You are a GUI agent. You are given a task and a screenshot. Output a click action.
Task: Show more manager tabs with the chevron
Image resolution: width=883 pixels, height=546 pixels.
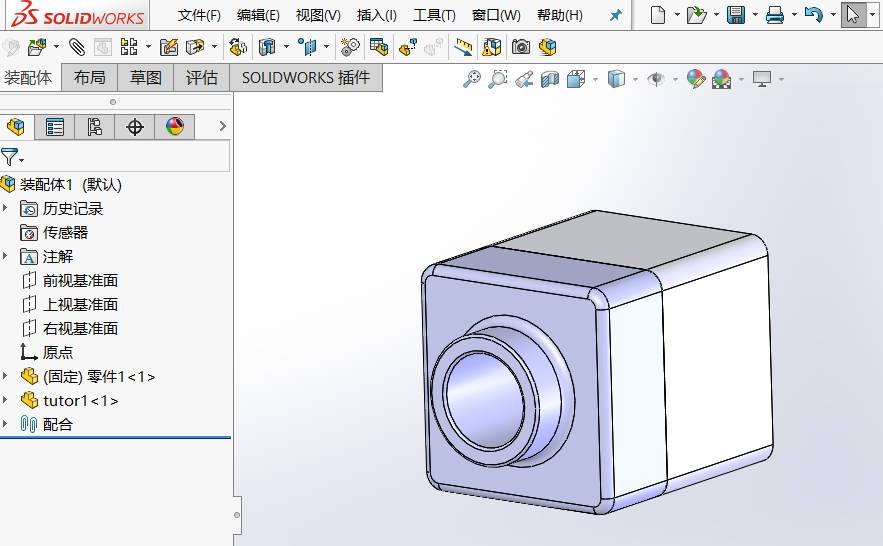(x=222, y=127)
